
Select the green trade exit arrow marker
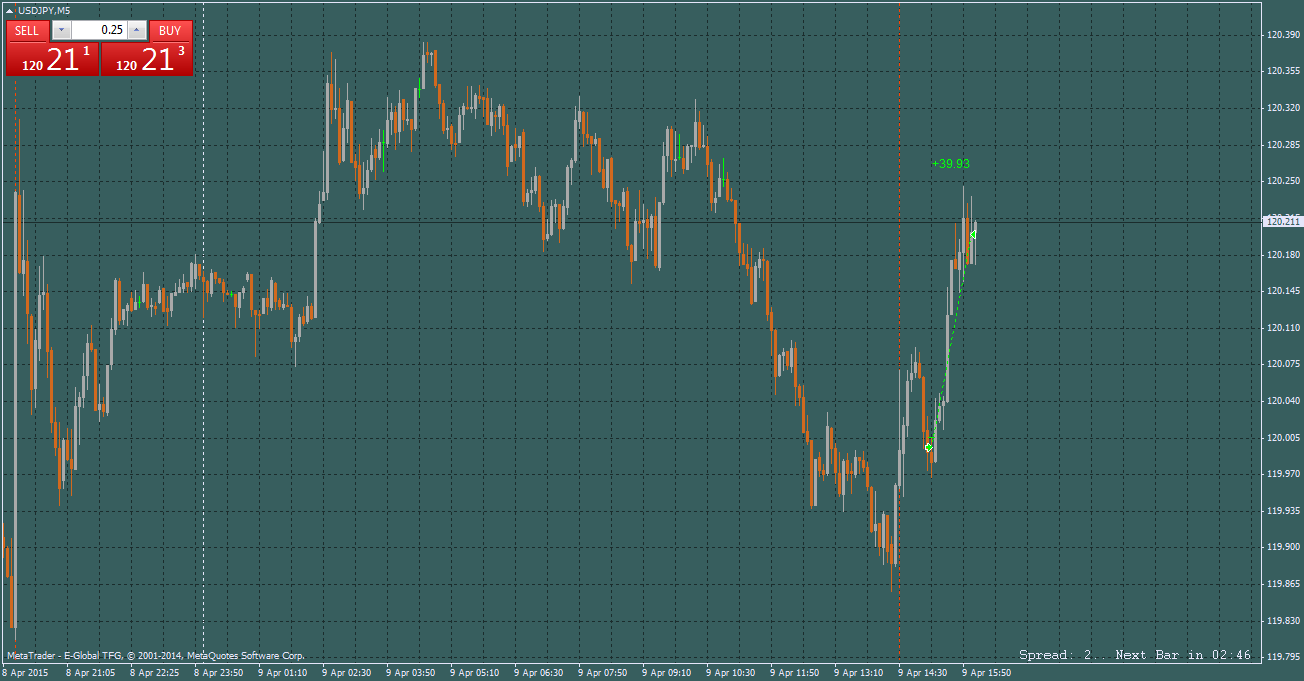pos(973,234)
